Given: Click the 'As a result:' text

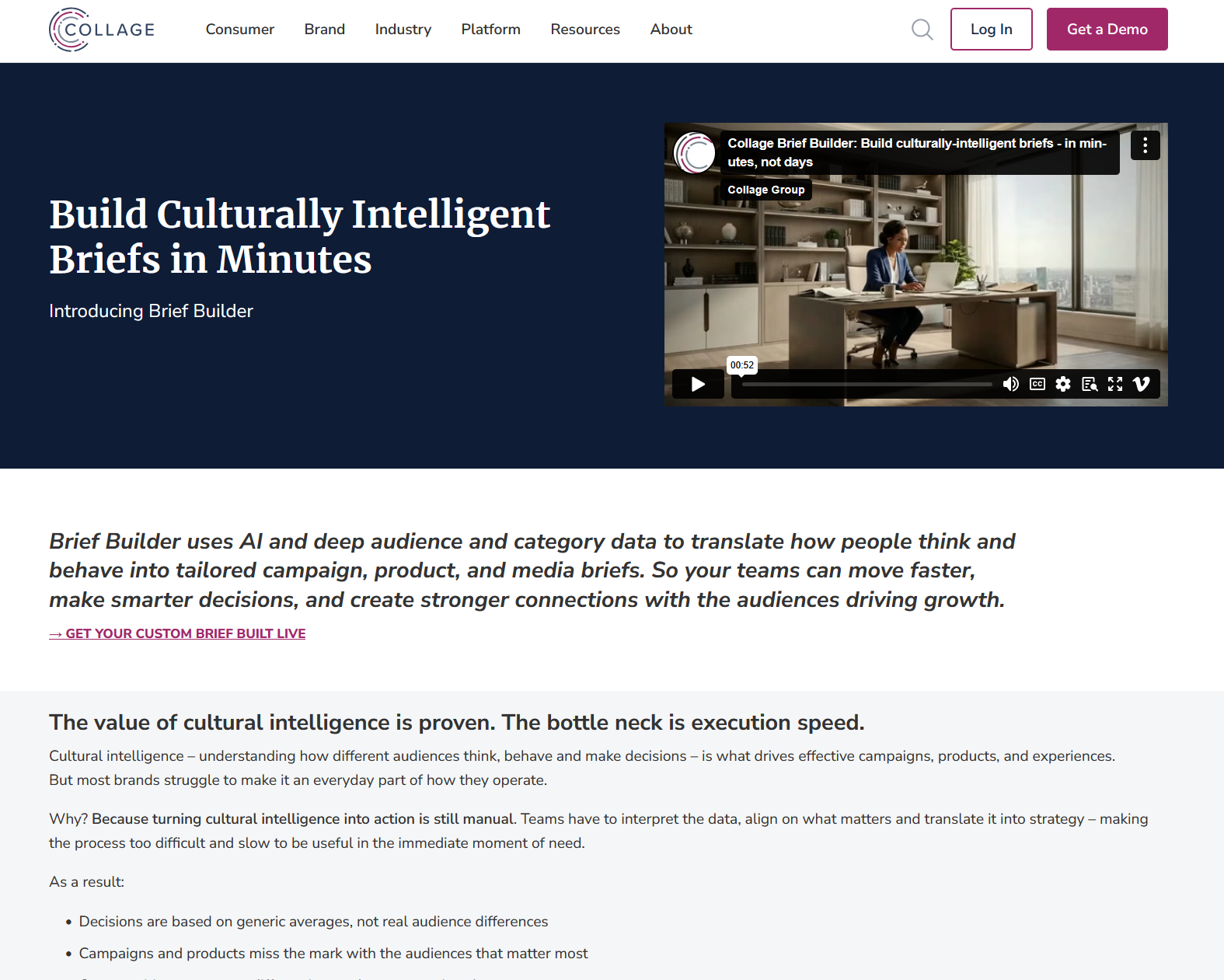Looking at the screenshot, I should point(86,882).
